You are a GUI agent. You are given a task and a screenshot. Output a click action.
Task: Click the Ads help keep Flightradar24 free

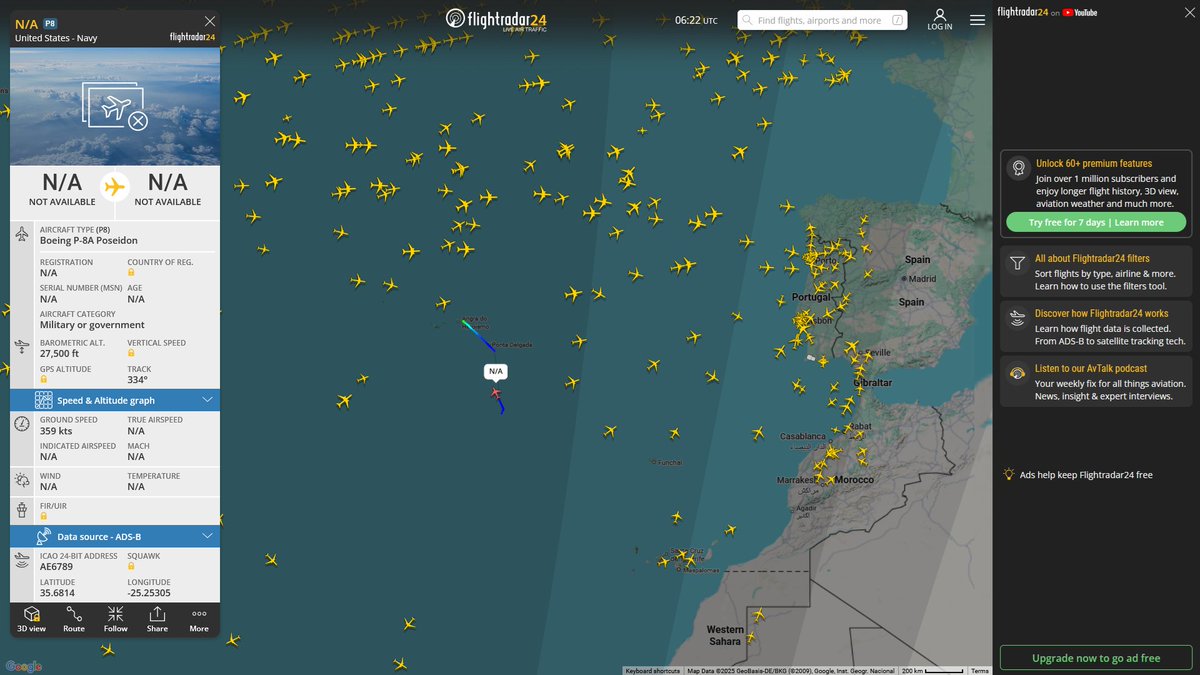click(1086, 475)
